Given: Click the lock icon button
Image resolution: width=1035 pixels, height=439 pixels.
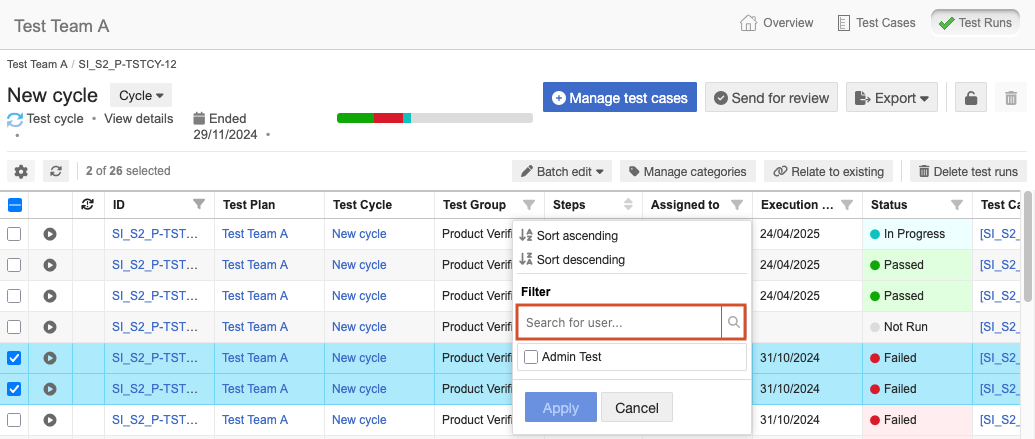Looking at the screenshot, I should tap(970, 98).
